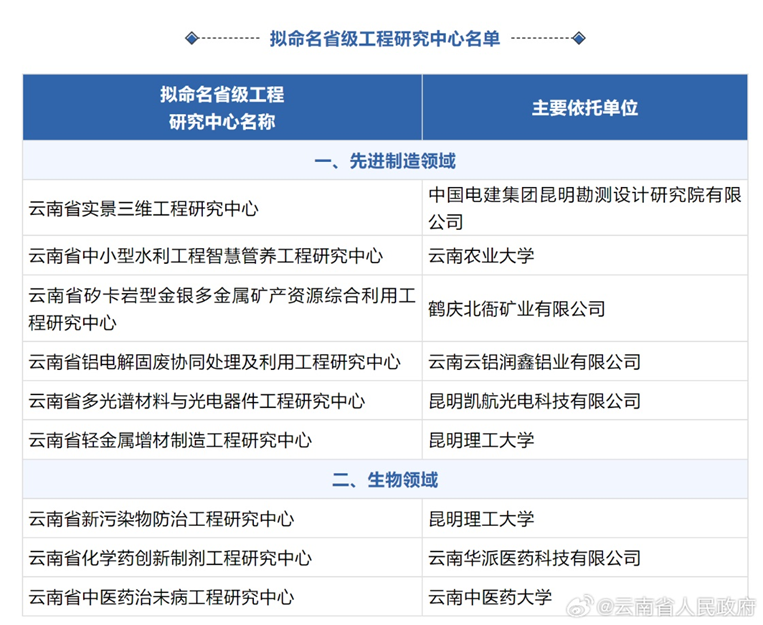Click the 云南农业大学 cell
This screenshot has width=763, height=625.
(x=481, y=255)
